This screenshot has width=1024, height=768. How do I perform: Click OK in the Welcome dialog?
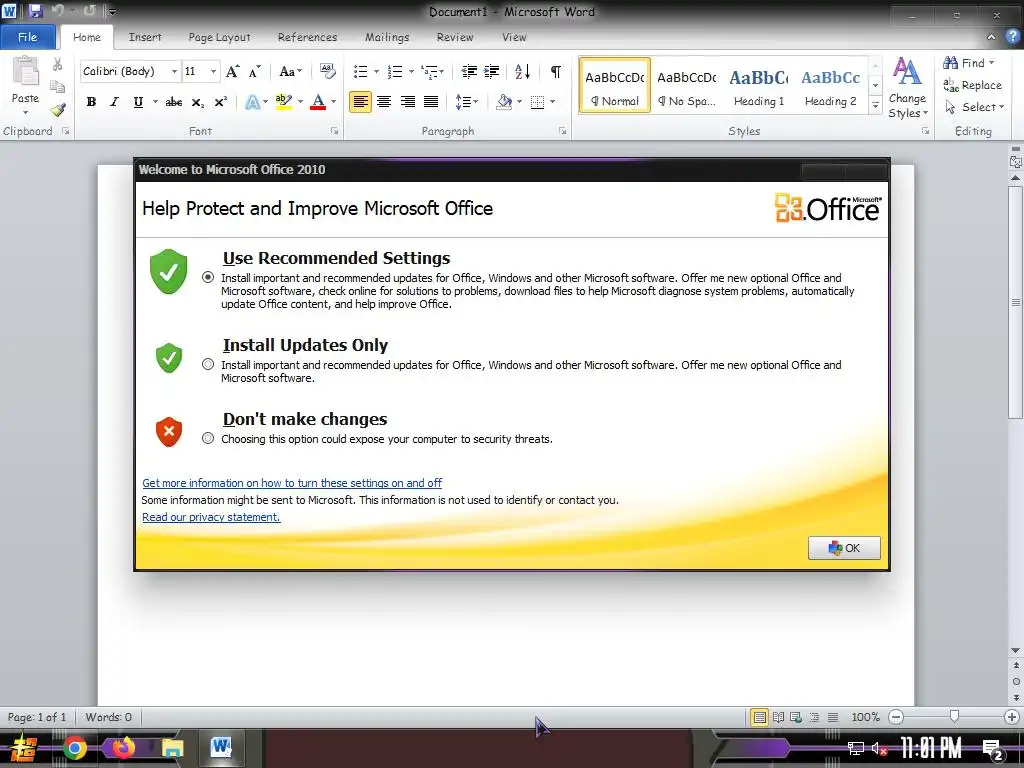tap(844, 548)
